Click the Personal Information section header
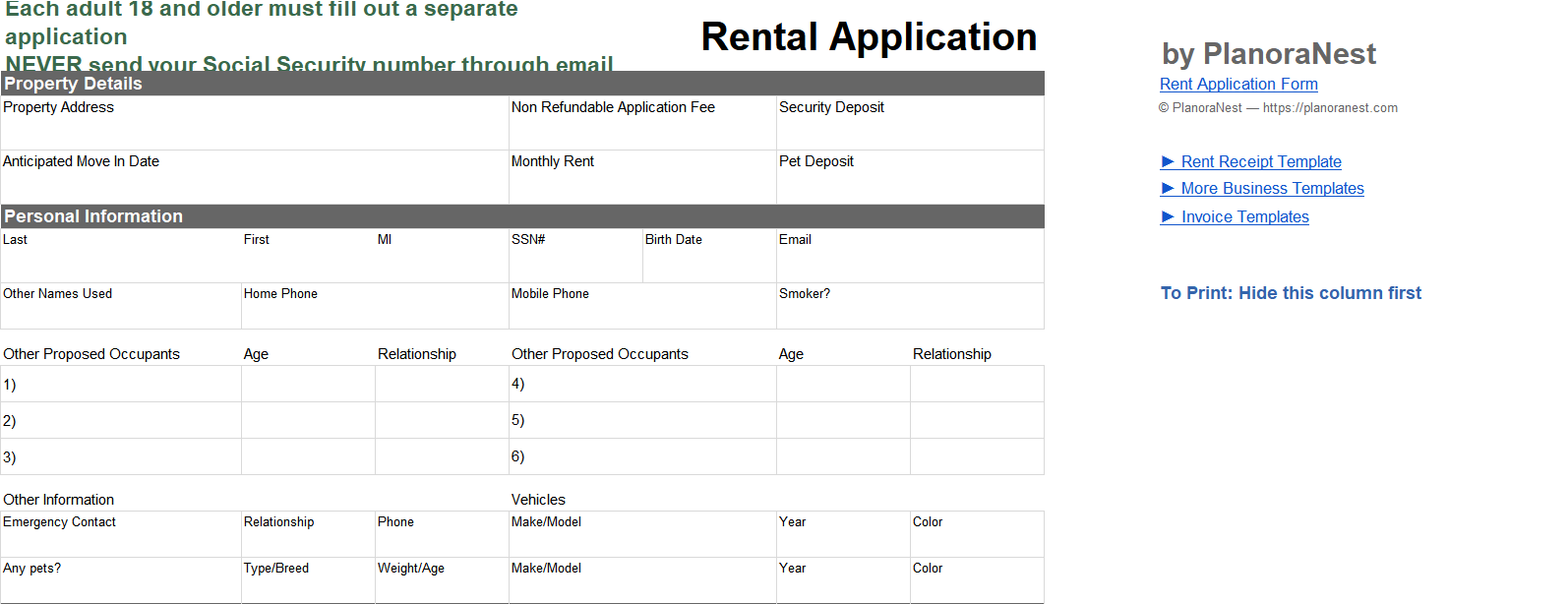The width and height of the screenshot is (1568, 604). pos(522,216)
